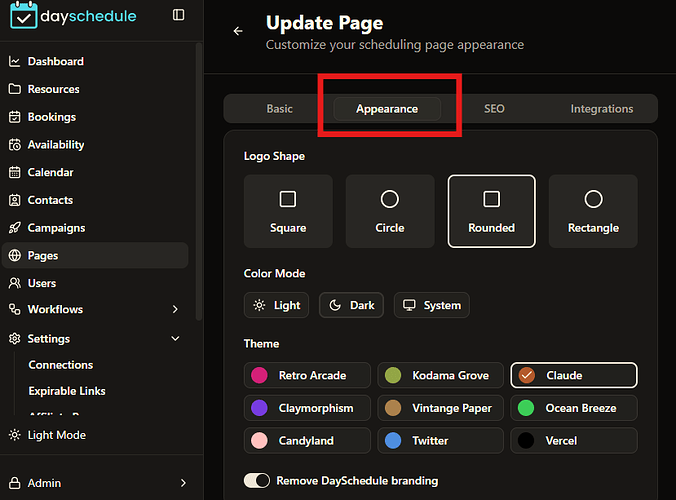Viewport: 676px width, 500px height.
Task: Pick the Vercel theme
Action: tap(574, 441)
